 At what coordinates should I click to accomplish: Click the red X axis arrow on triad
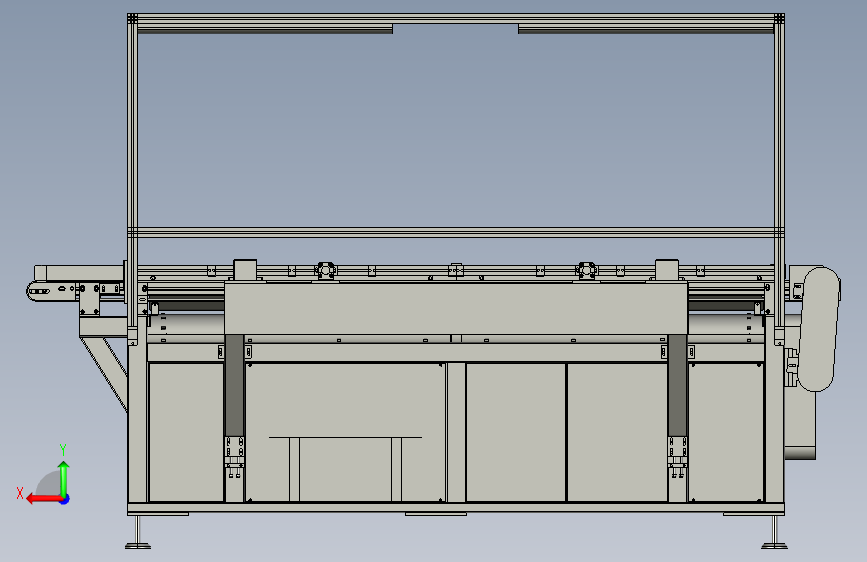click(44, 499)
